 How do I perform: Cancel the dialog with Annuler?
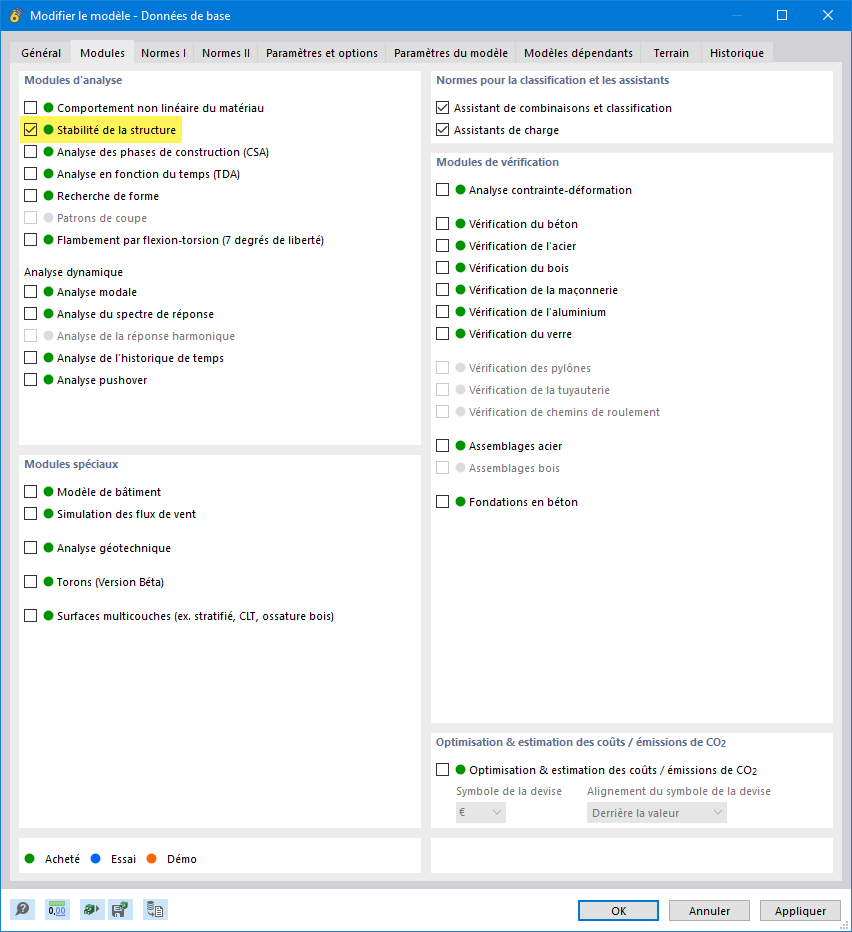tap(709, 910)
